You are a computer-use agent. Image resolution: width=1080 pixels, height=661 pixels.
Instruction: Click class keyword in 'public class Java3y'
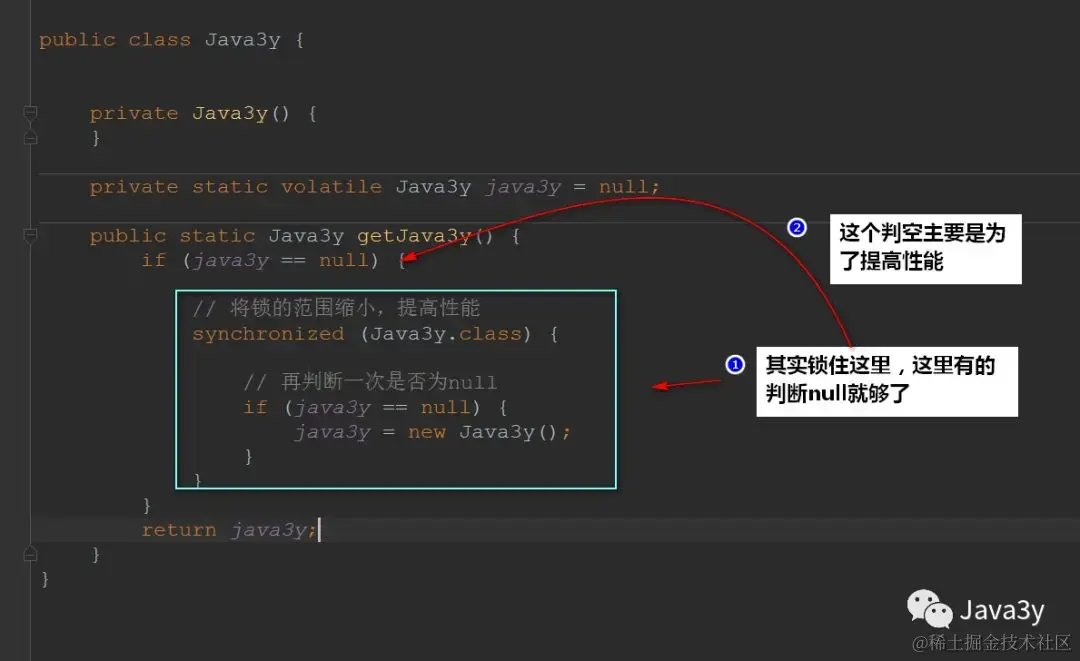(x=159, y=40)
